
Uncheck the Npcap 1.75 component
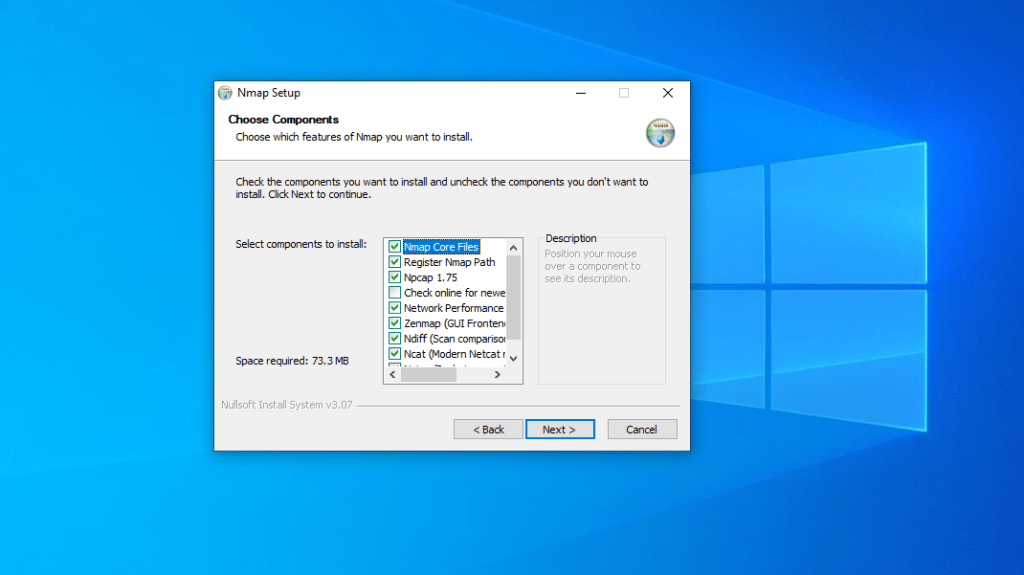point(395,277)
